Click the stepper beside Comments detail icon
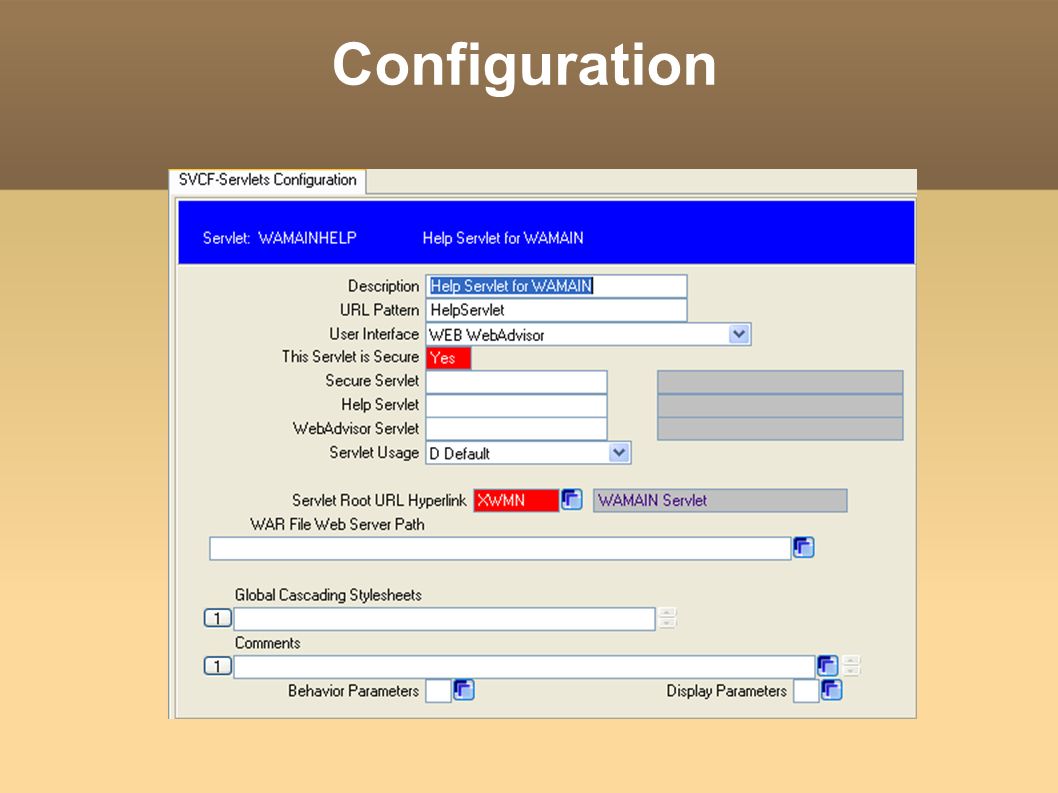Screen dimensions: 1058x793 click(x=852, y=666)
